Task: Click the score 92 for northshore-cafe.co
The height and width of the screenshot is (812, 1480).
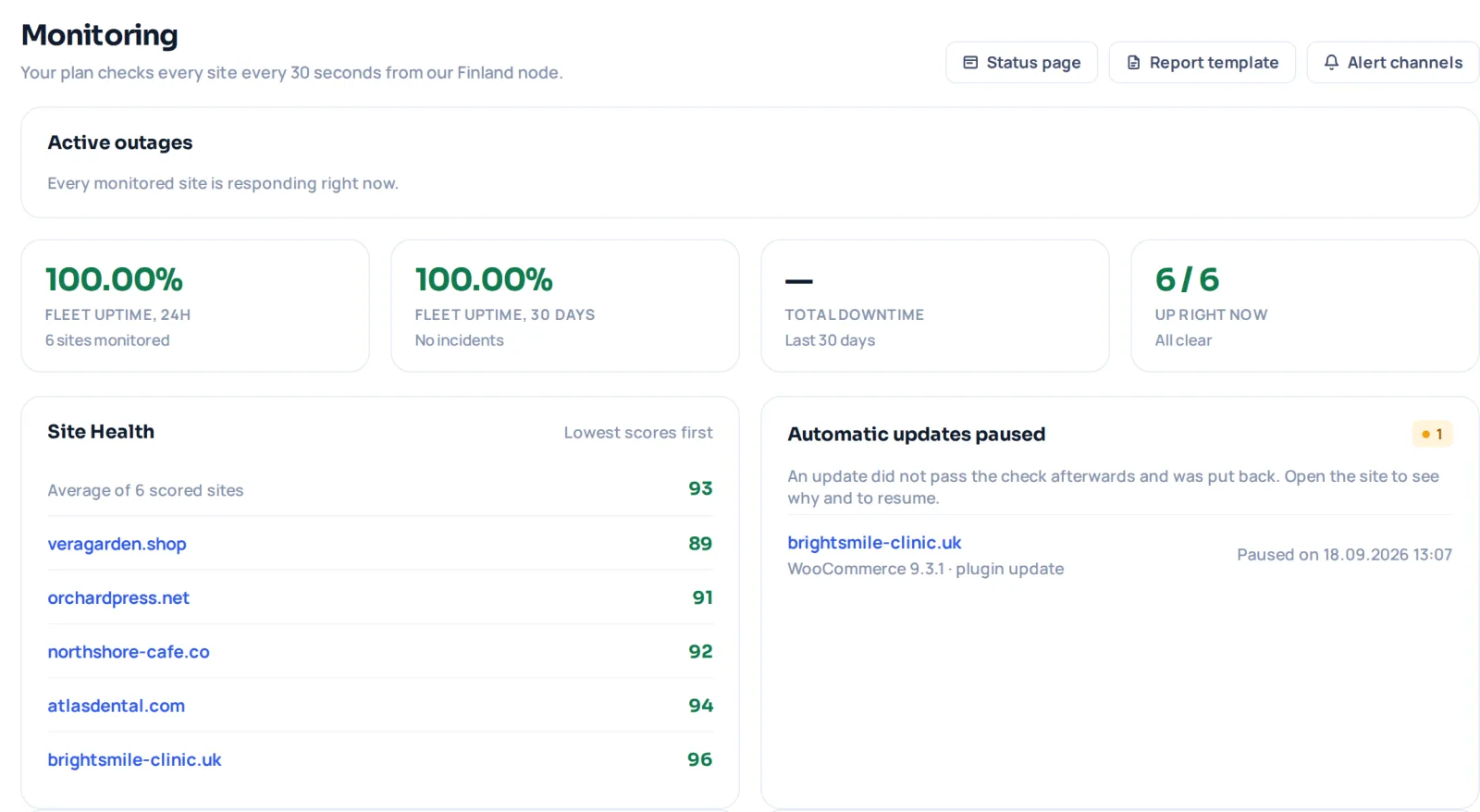Action: tap(700, 651)
